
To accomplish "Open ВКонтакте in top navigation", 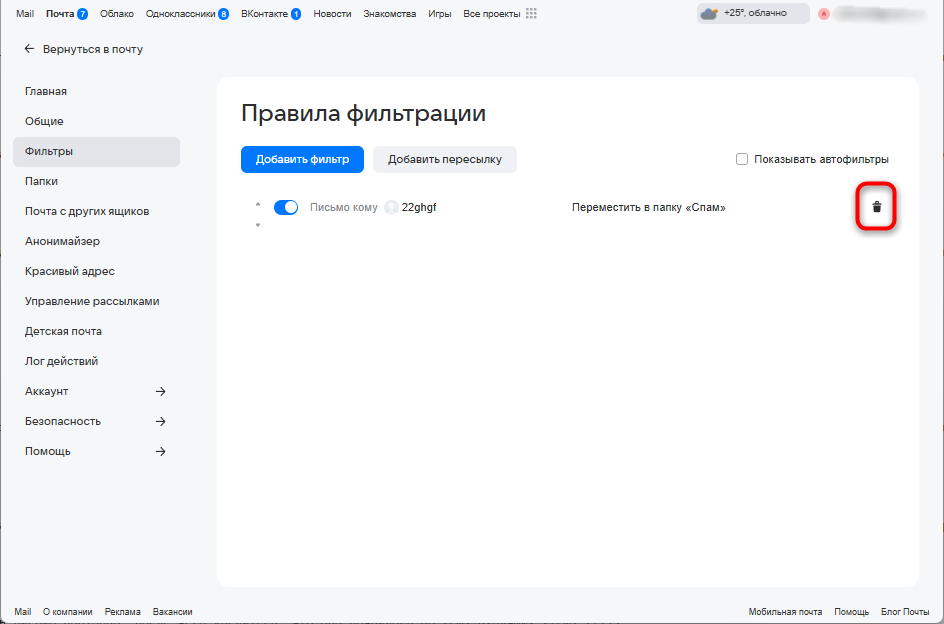I will 264,13.
